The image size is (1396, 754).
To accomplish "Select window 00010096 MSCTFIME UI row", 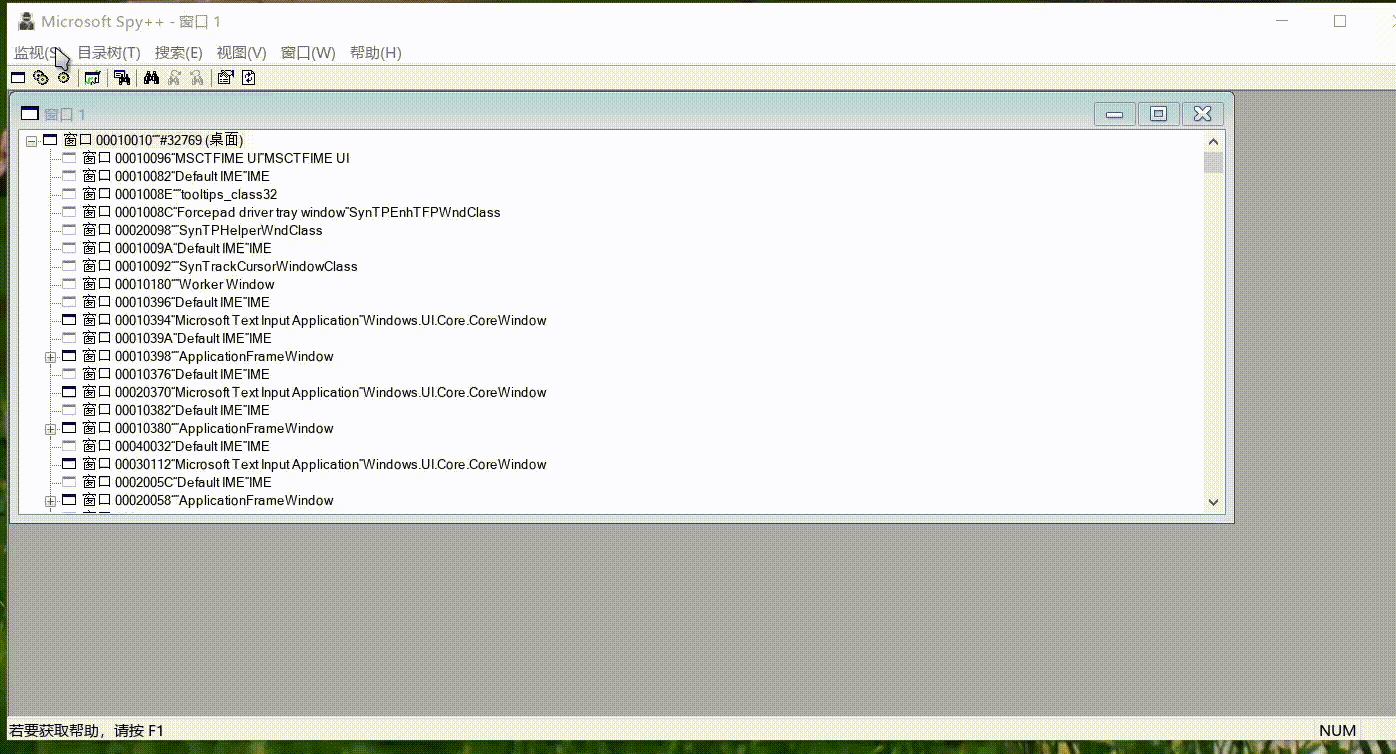I will [x=216, y=158].
